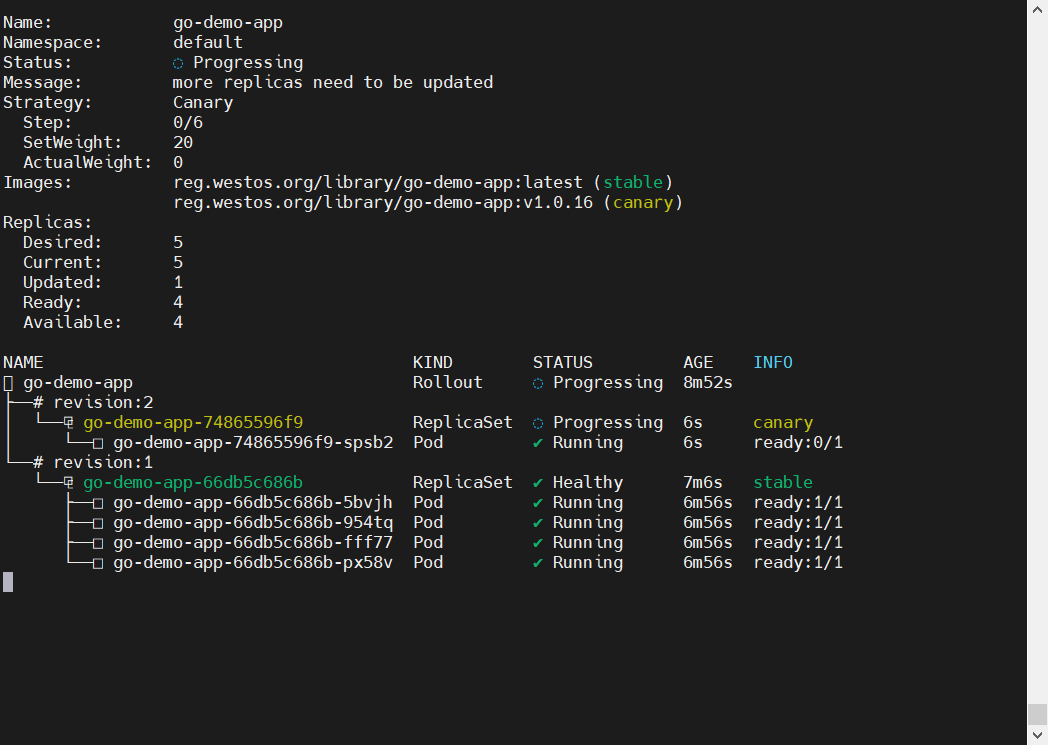Viewport: 1048px width, 745px height.
Task: Click the rollout icon before go-demo-app root
Action: [8, 383]
